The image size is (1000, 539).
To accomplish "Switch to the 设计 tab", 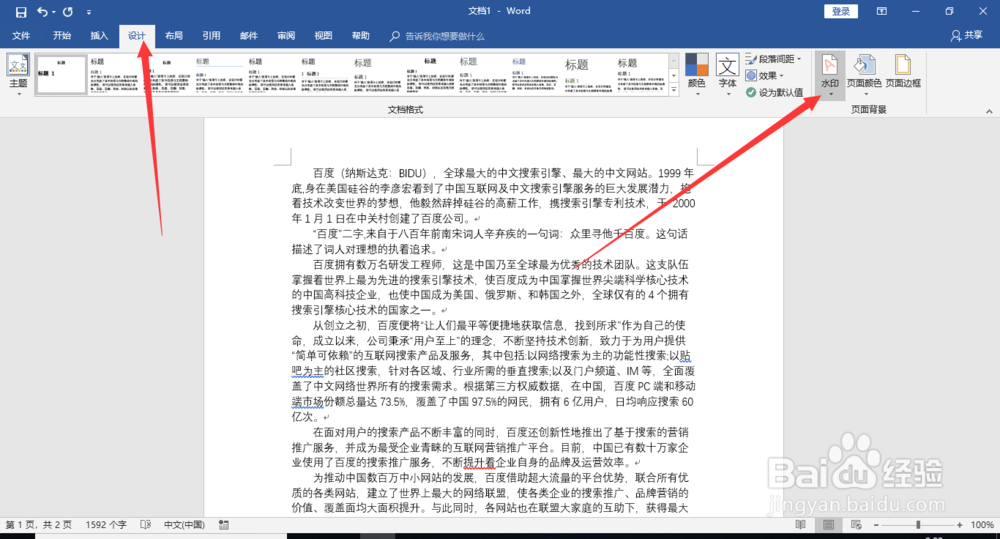I will [x=136, y=36].
